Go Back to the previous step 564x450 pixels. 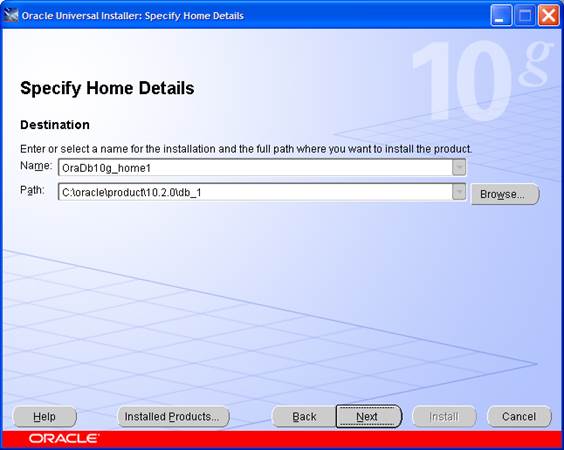[x=304, y=417]
